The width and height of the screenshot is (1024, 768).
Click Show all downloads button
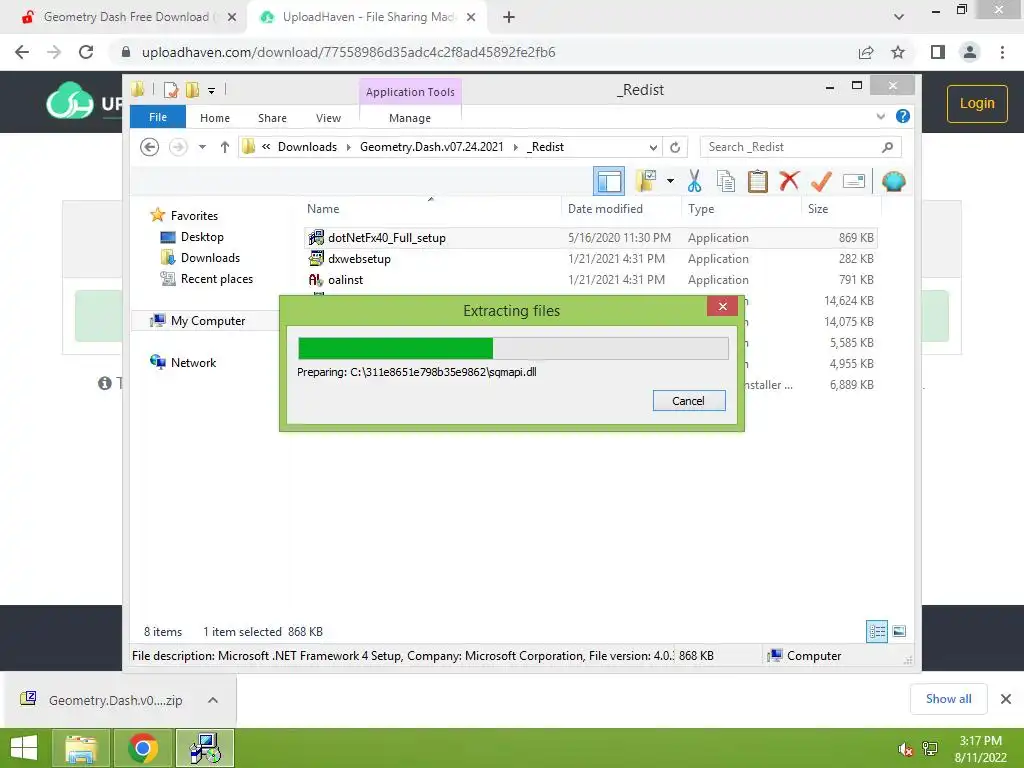pyautogui.click(x=948, y=699)
